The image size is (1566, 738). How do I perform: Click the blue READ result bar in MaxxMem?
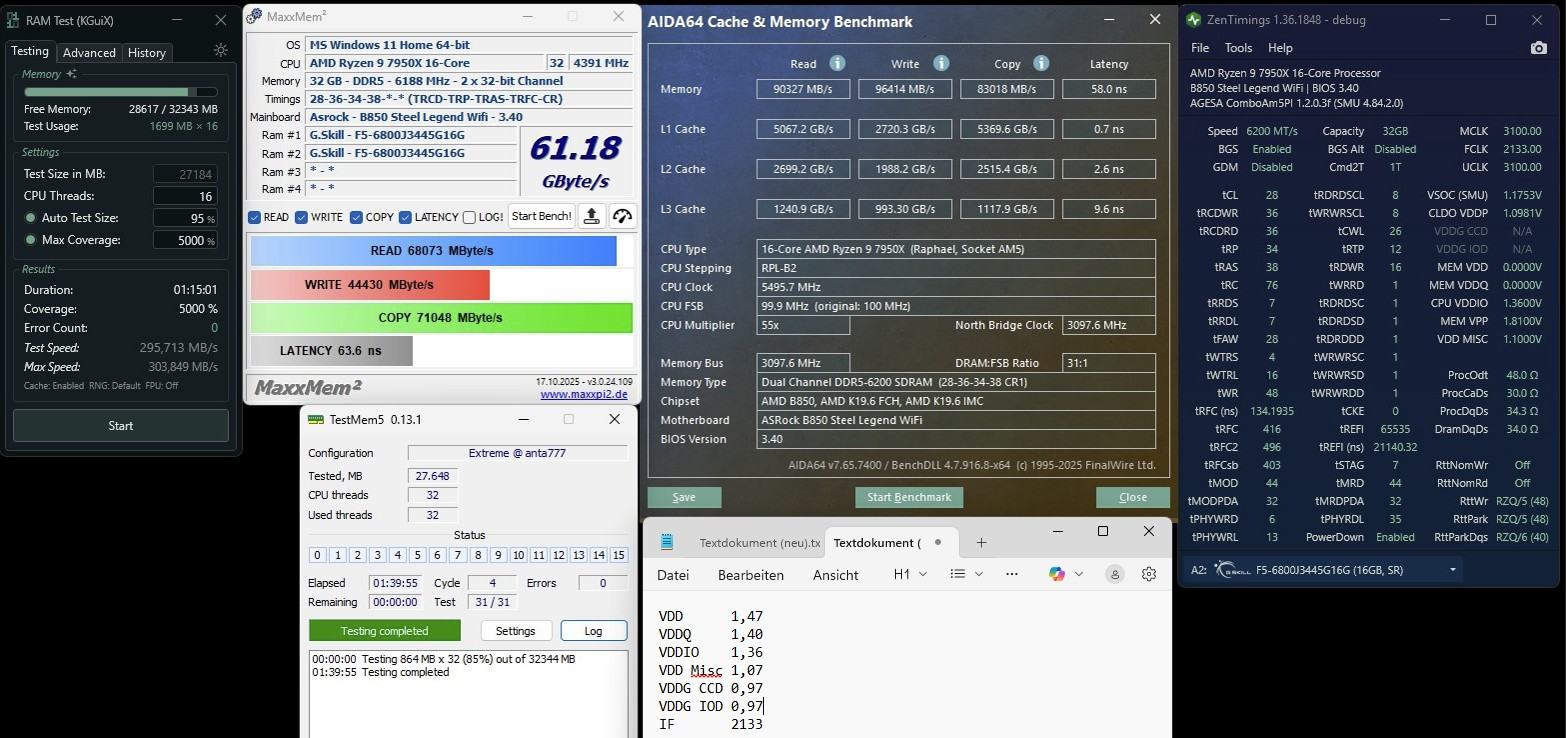coord(433,250)
